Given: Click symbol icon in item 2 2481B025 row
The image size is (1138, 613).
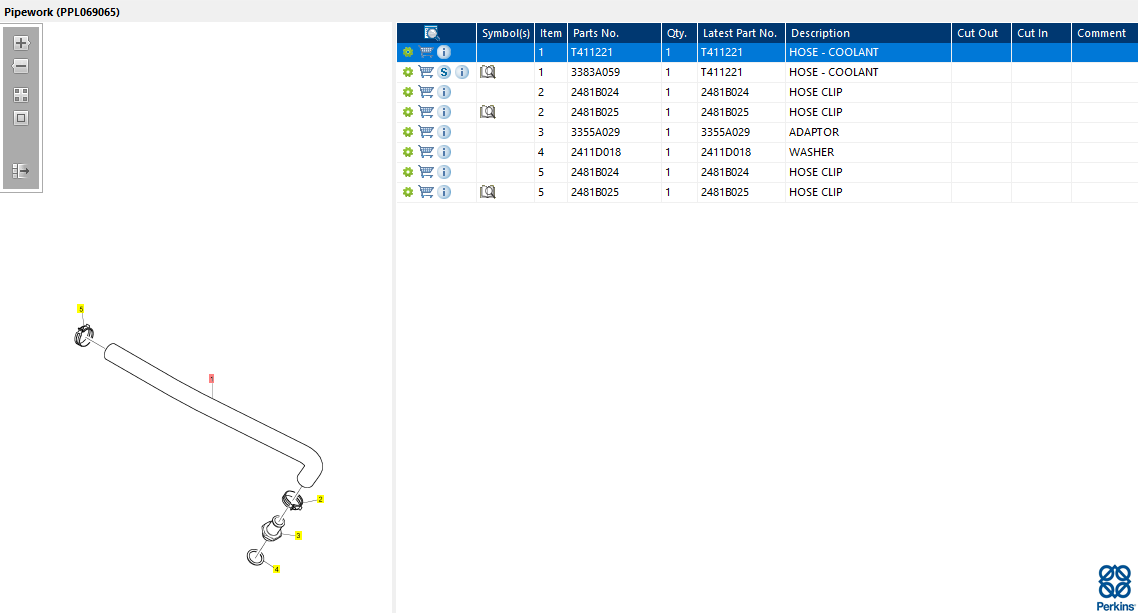Looking at the screenshot, I should pyautogui.click(x=488, y=112).
